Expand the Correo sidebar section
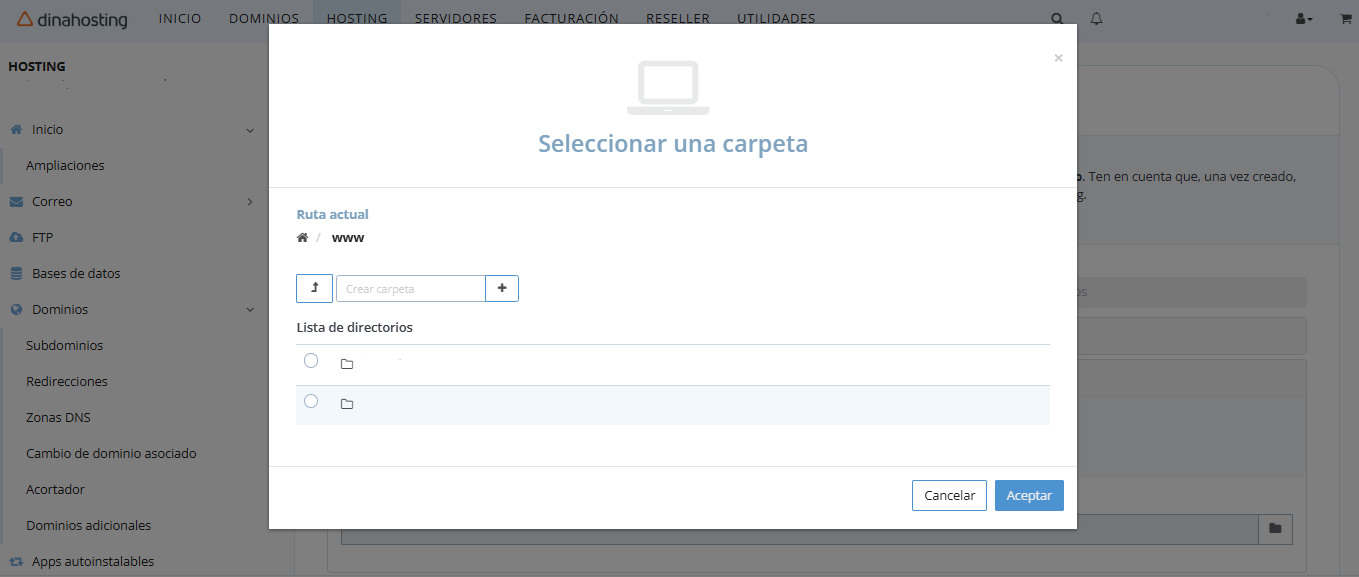The image size is (1359, 577). click(249, 201)
